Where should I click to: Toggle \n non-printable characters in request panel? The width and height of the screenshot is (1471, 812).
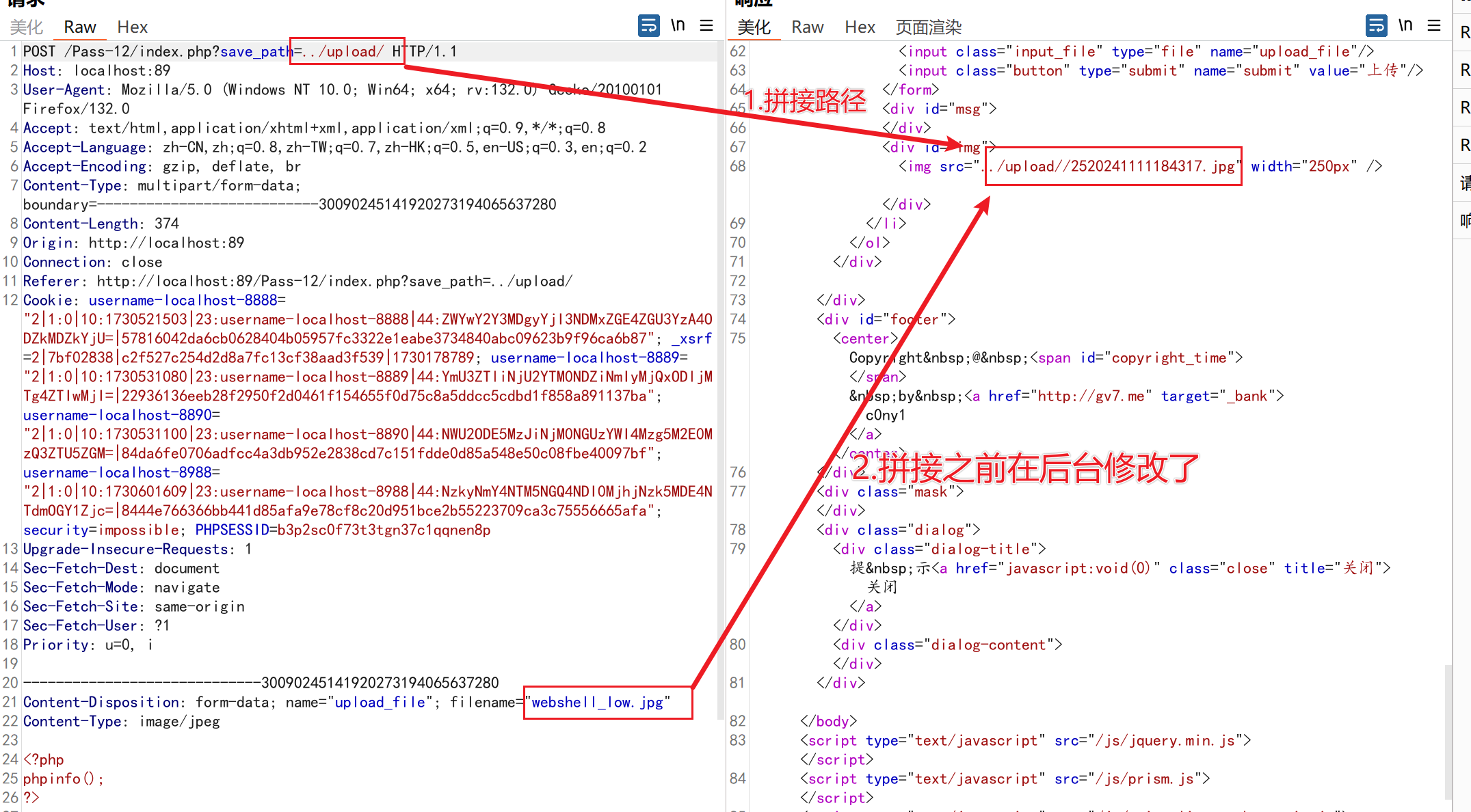(678, 26)
